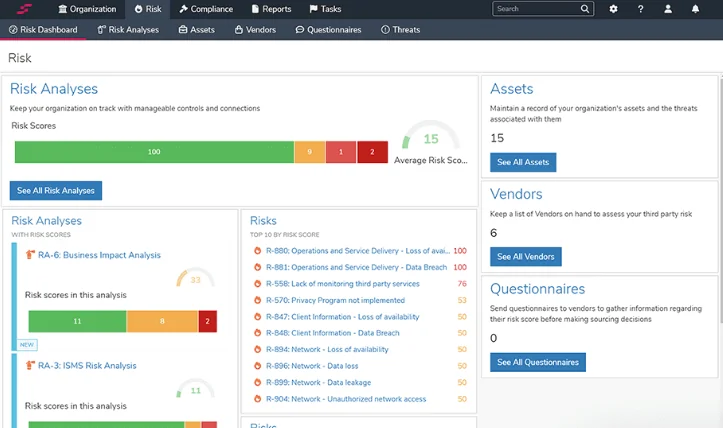Click the red 2 segment in RA-6 score bar
This screenshot has height=428, width=723.
click(207, 321)
